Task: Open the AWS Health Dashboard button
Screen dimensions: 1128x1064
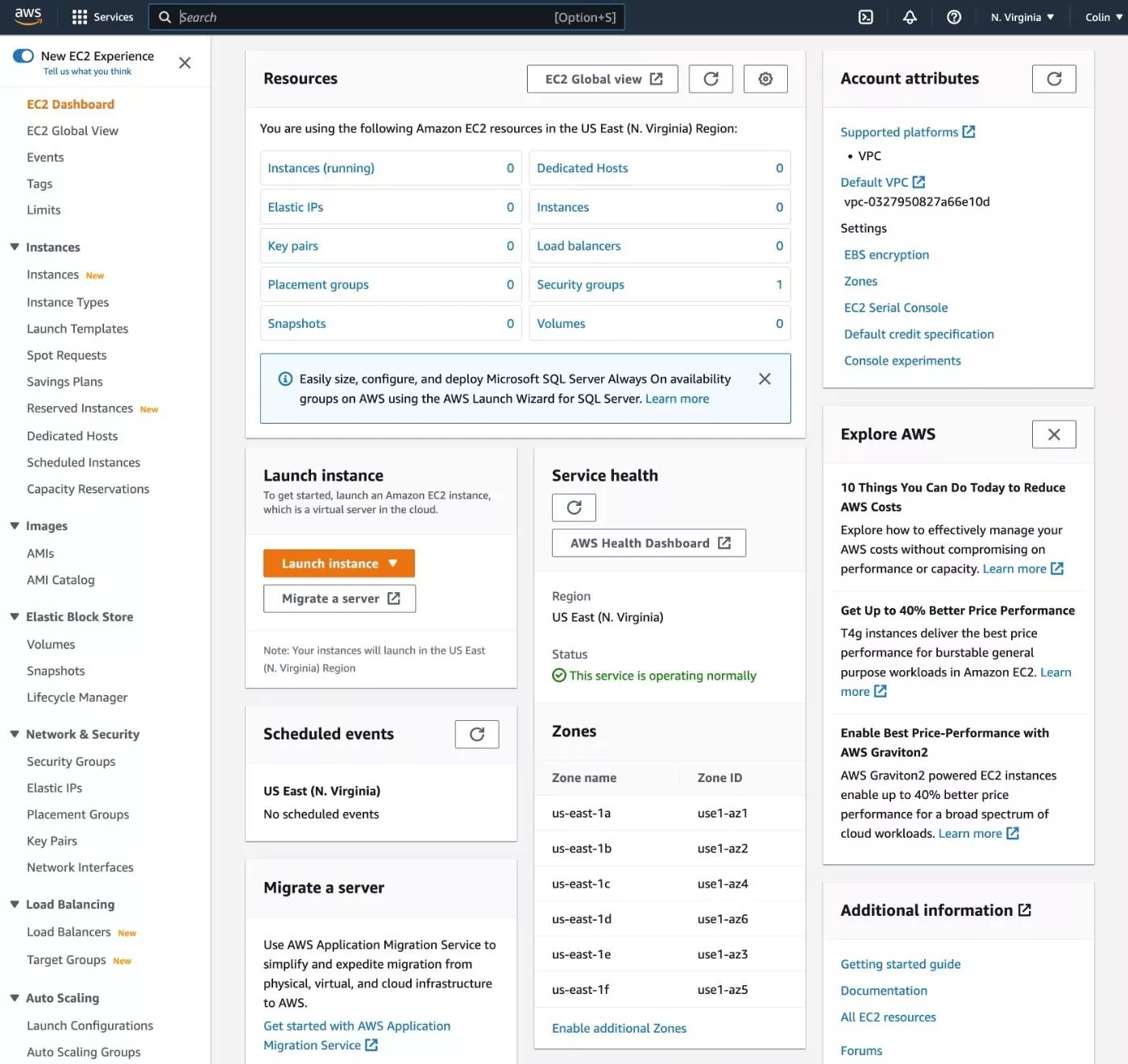Action: [x=649, y=543]
